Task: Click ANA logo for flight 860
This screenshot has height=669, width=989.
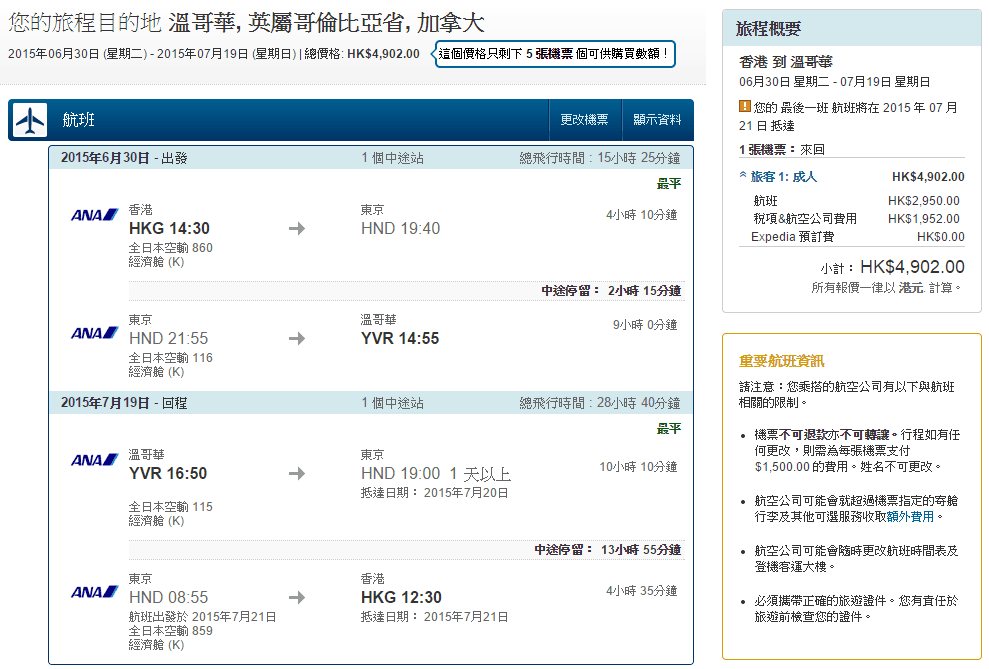Action: [95, 215]
